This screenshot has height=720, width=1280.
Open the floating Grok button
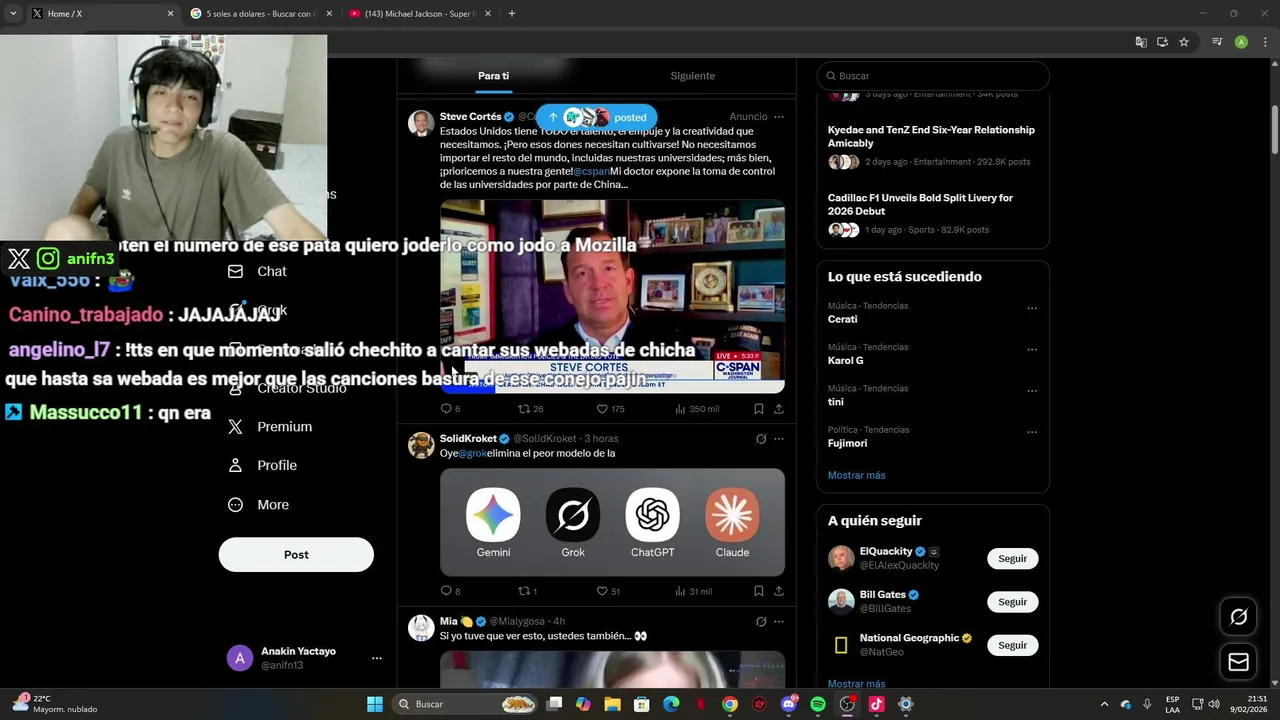coord(1238,617)
